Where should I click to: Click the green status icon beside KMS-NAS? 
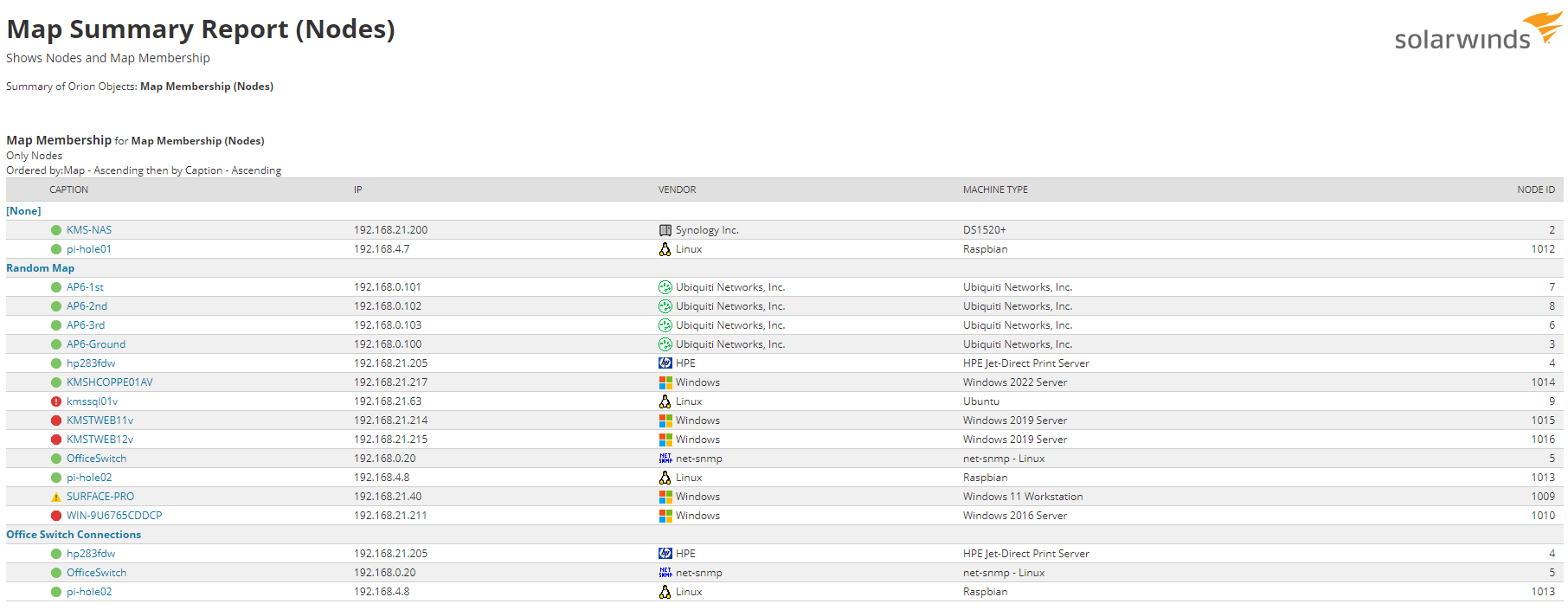[56, 230]
